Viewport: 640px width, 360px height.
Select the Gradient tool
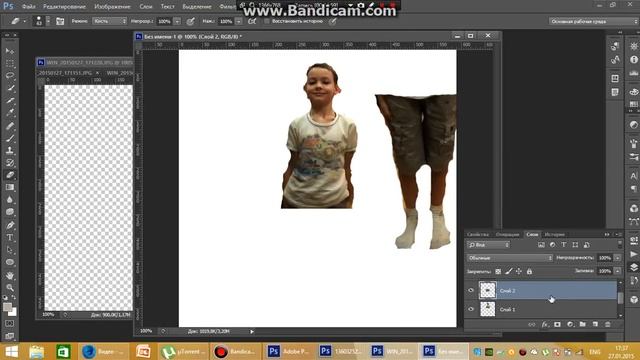pyautogui.click(x=10, y=187)
